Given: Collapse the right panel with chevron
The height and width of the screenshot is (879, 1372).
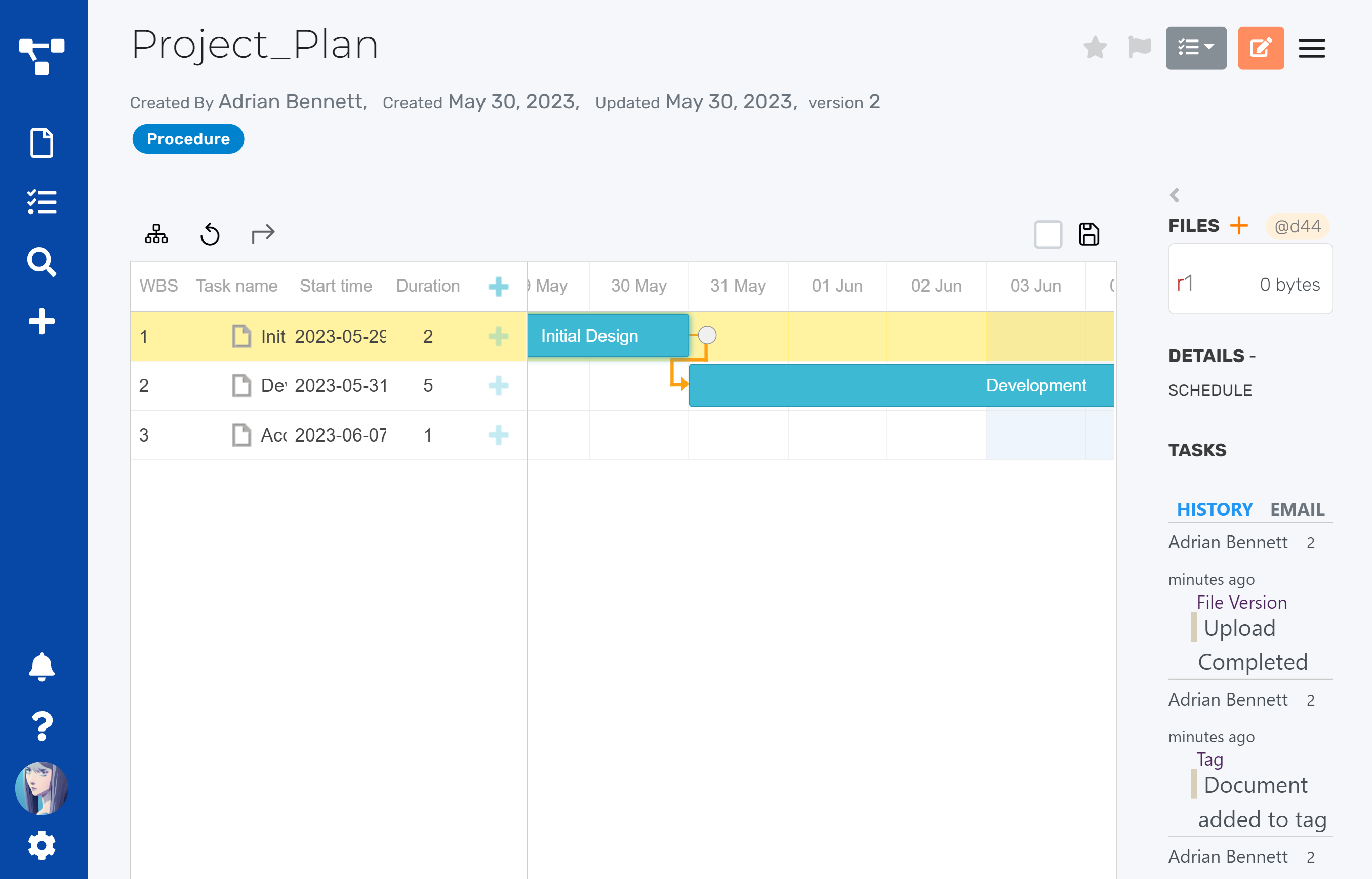Looking at the screenshot, I should (x=1174, y=195).
